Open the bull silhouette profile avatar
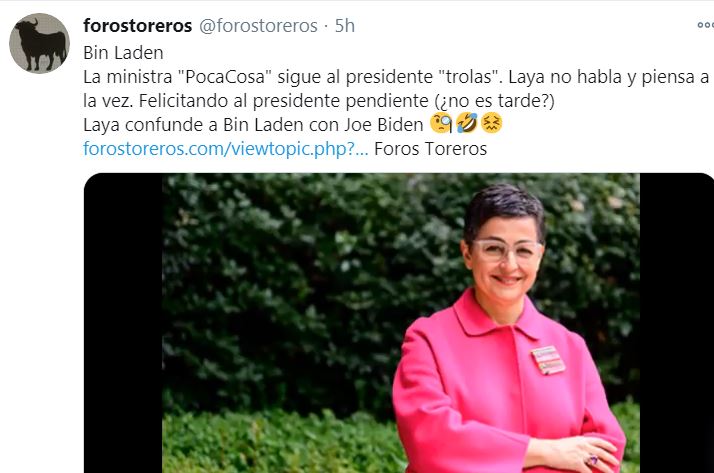The image size is (714, 473). pos(40,44)
